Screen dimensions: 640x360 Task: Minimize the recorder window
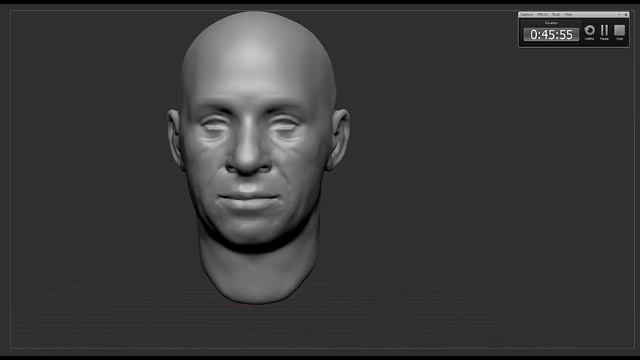[619, 15]
